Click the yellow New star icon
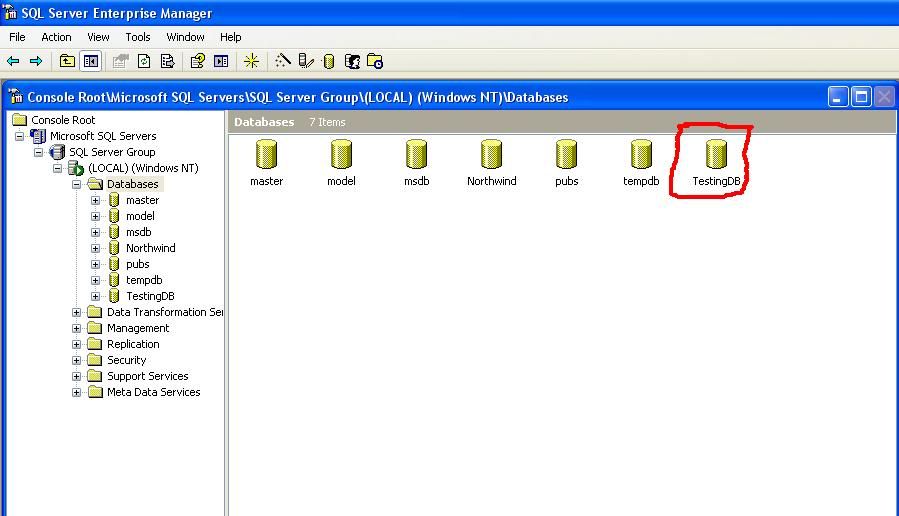This screenshot has height=516, width=899. click(x=251, y=61)
